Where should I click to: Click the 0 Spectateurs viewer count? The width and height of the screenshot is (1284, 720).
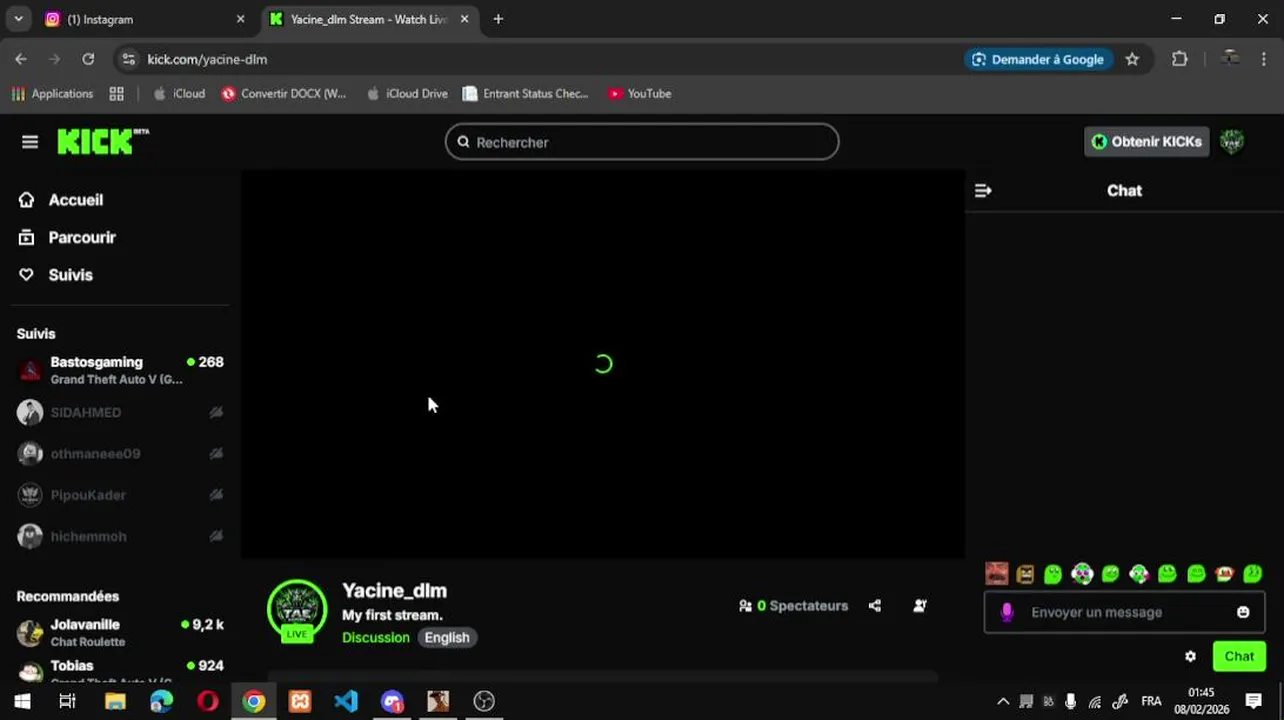[794, 606]
